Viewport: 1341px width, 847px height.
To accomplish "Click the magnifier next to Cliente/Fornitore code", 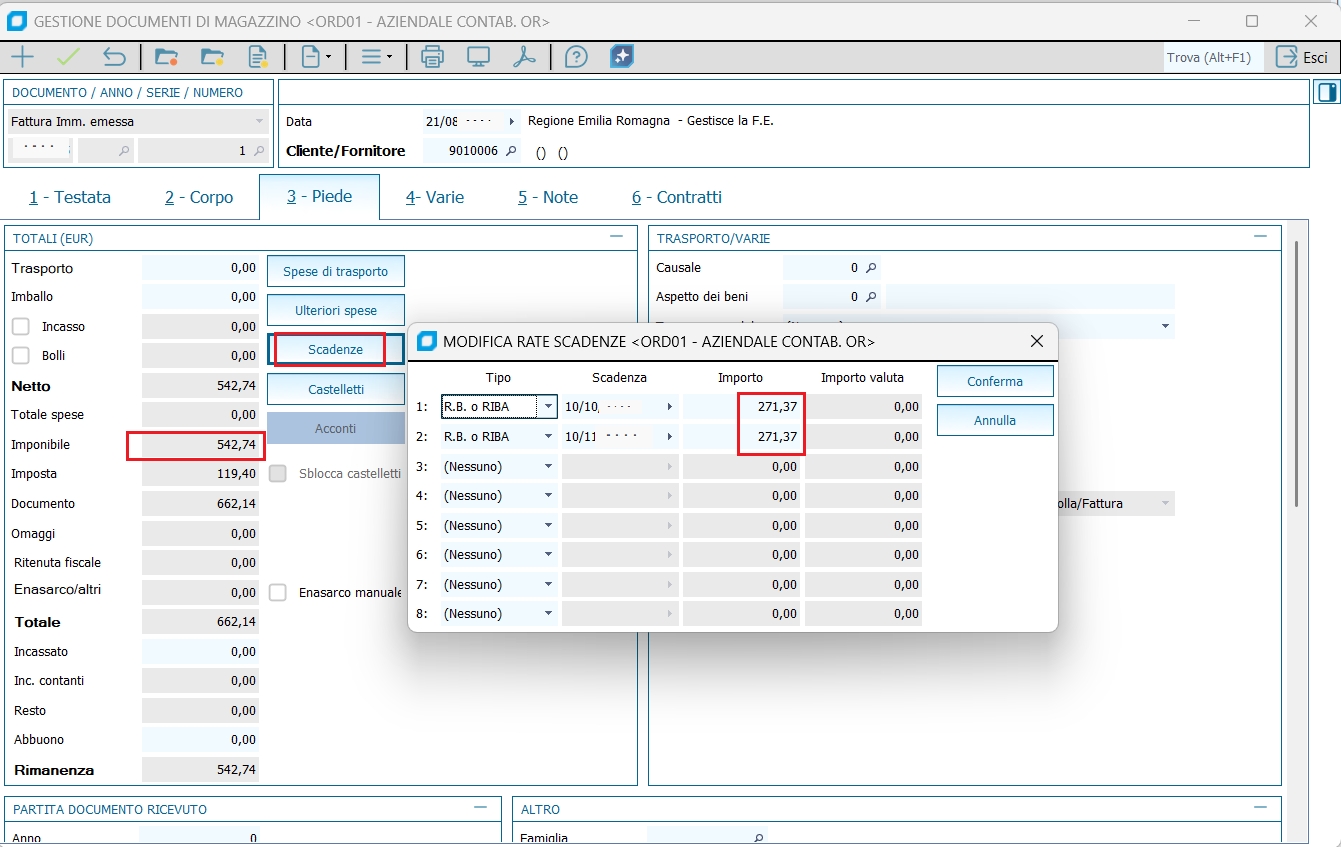I will tap(511, 151).
